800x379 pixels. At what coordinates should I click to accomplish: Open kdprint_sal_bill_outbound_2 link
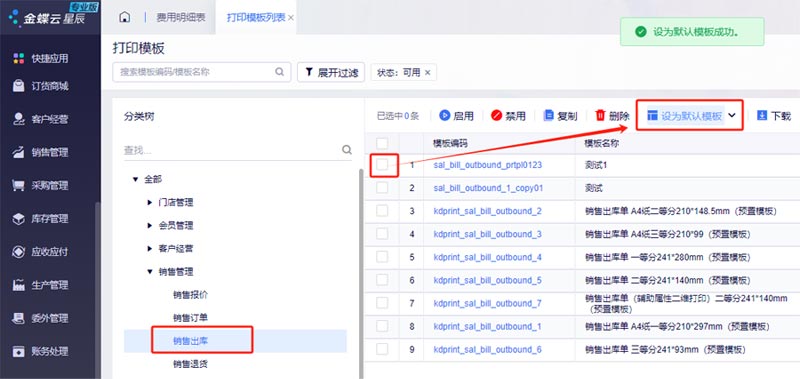coord(488,211)
